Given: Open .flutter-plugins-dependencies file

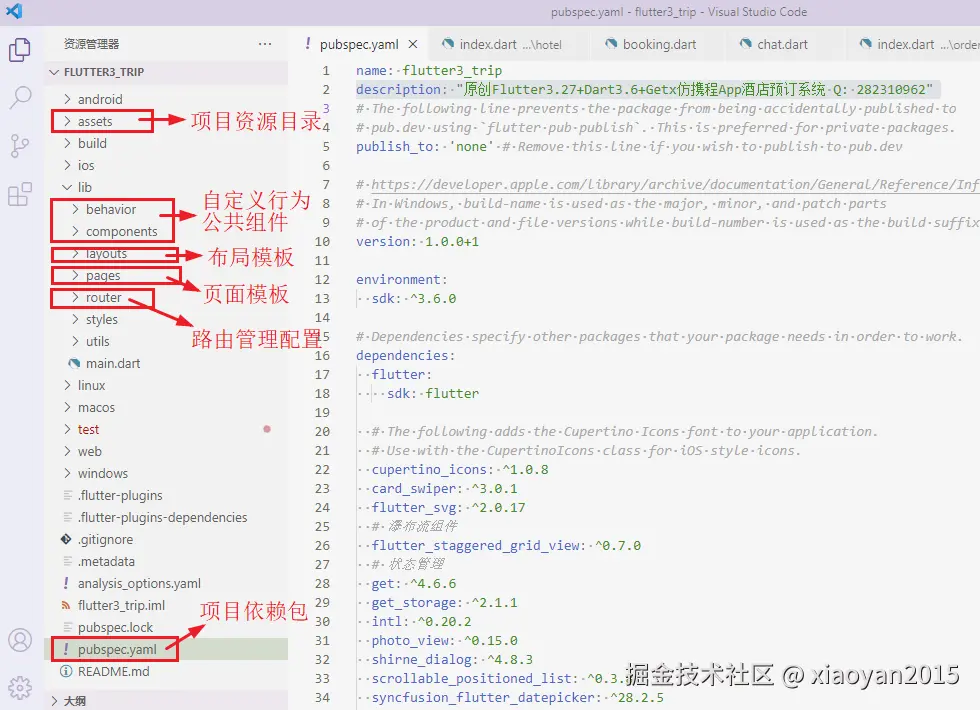Looking at the screenshot, I should (162, 518).
